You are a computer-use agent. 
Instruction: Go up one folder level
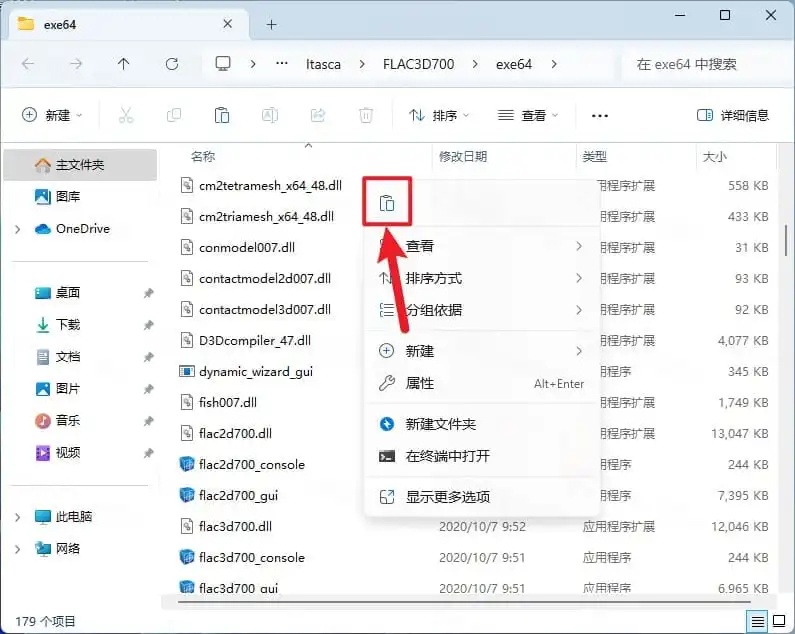point(123,64)
